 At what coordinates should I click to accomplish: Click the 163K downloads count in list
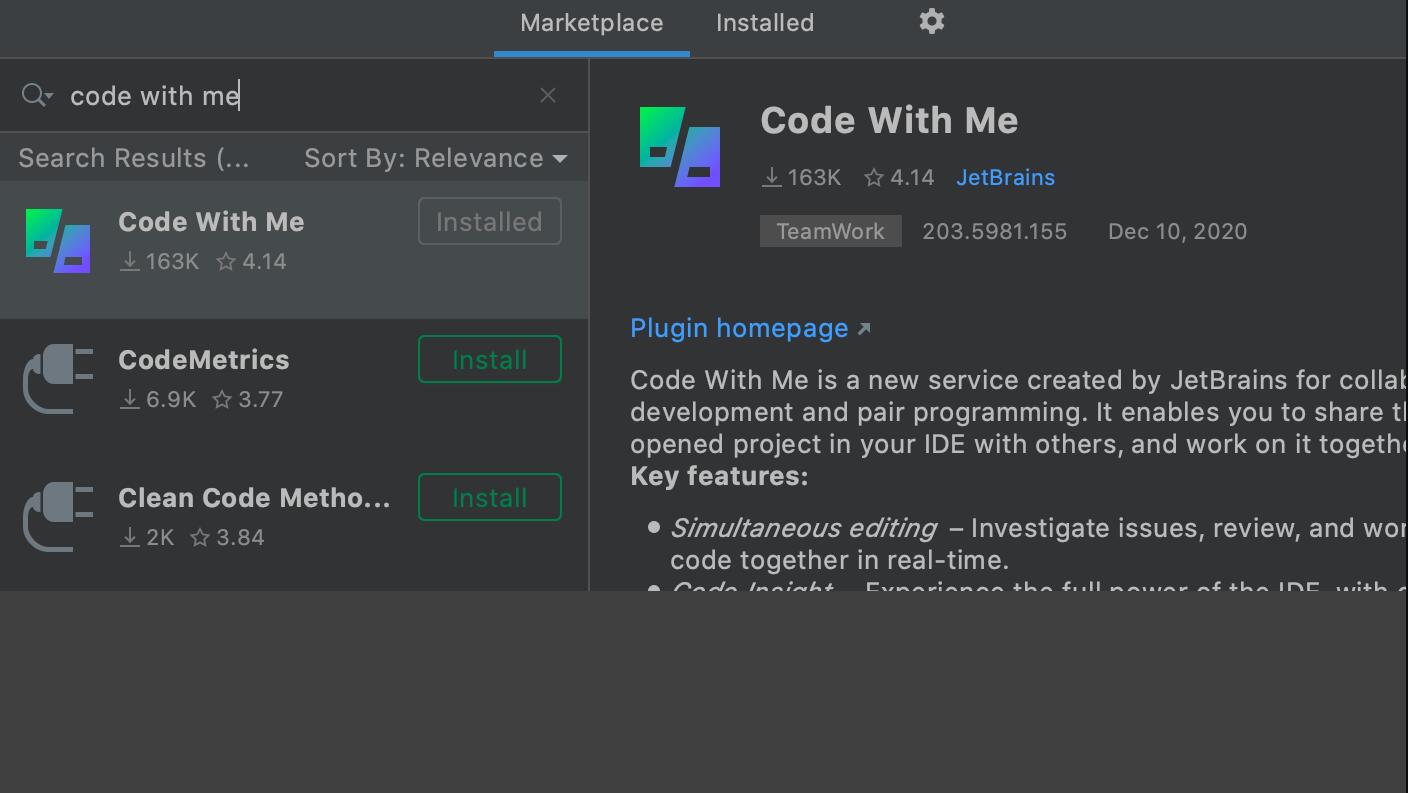tap(160, 261)
